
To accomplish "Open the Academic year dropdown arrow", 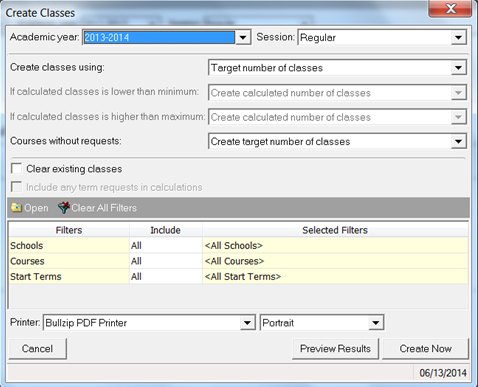I will (243, 37).
